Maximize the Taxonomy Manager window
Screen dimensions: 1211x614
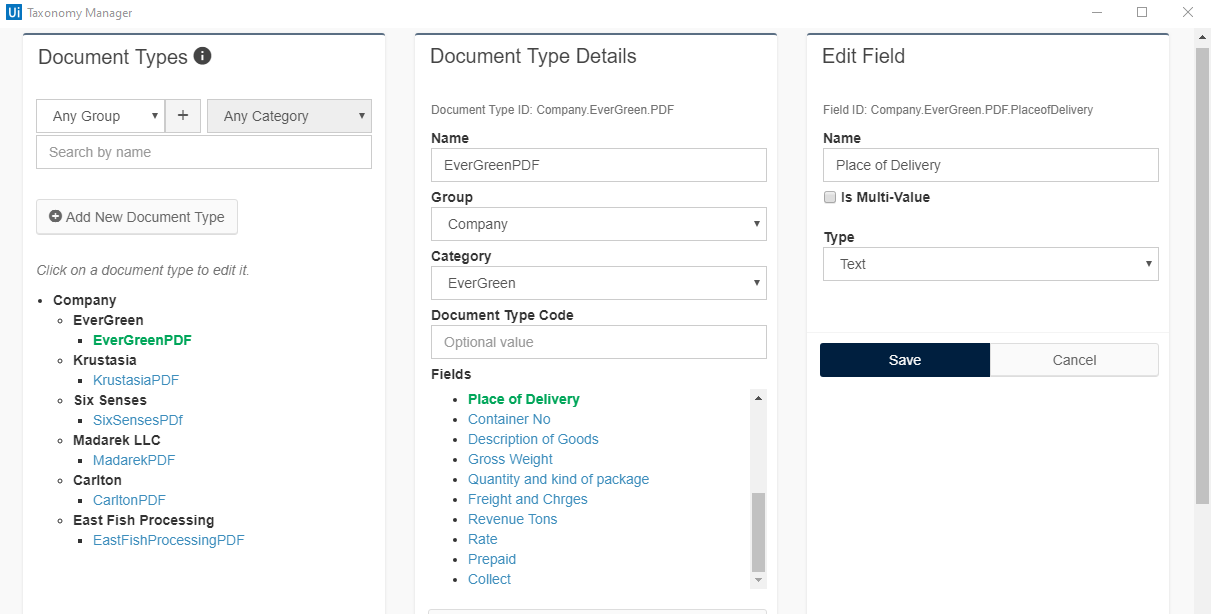(x=1141, y=13)
